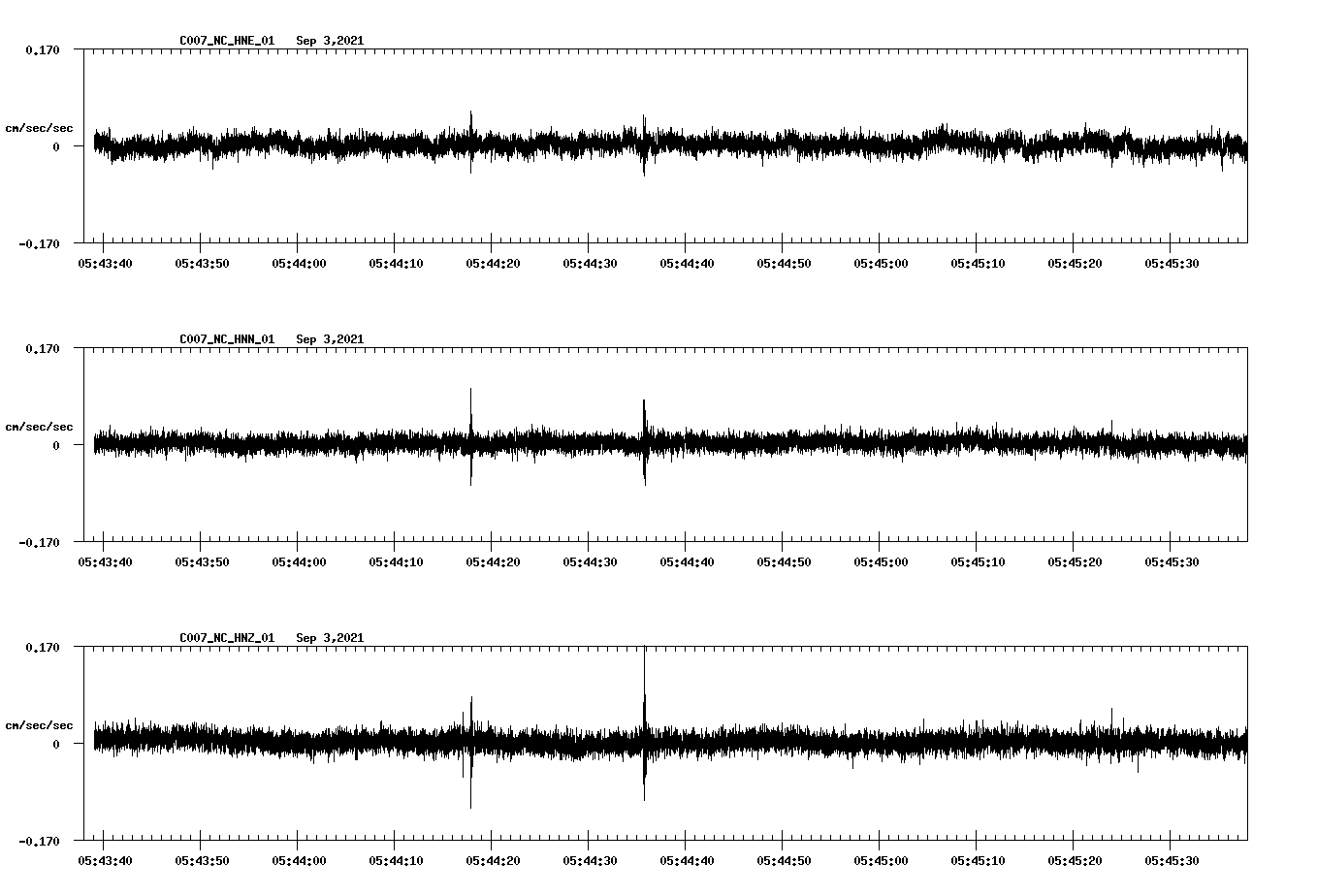This screenshot has height=896, width=1317.
Task: Click the 05:43:50 time label under HNE plot
Action: (x=202, y=263)
